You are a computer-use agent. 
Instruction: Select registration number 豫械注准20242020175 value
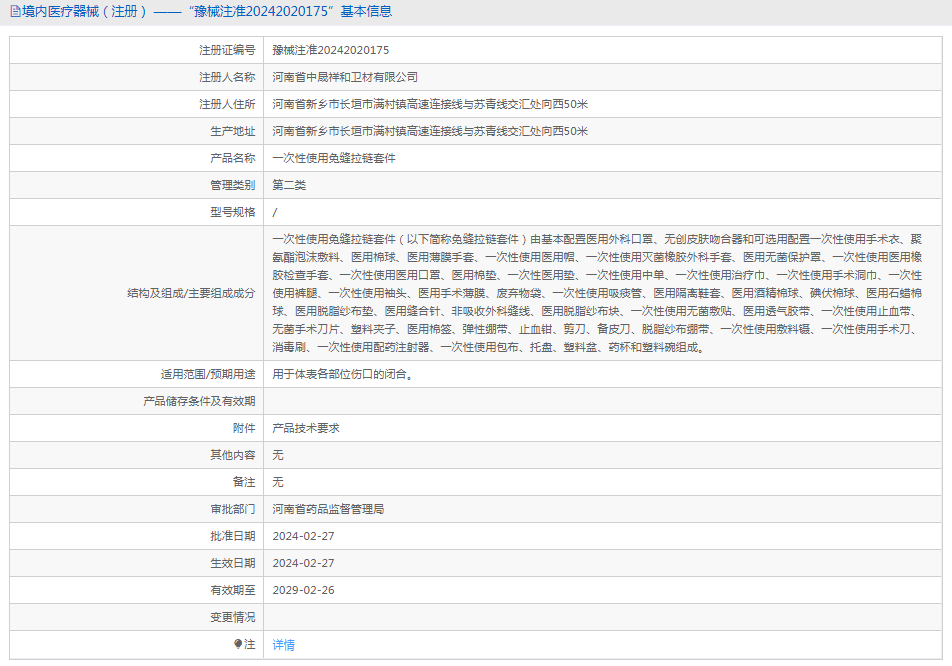pos(331,50)
